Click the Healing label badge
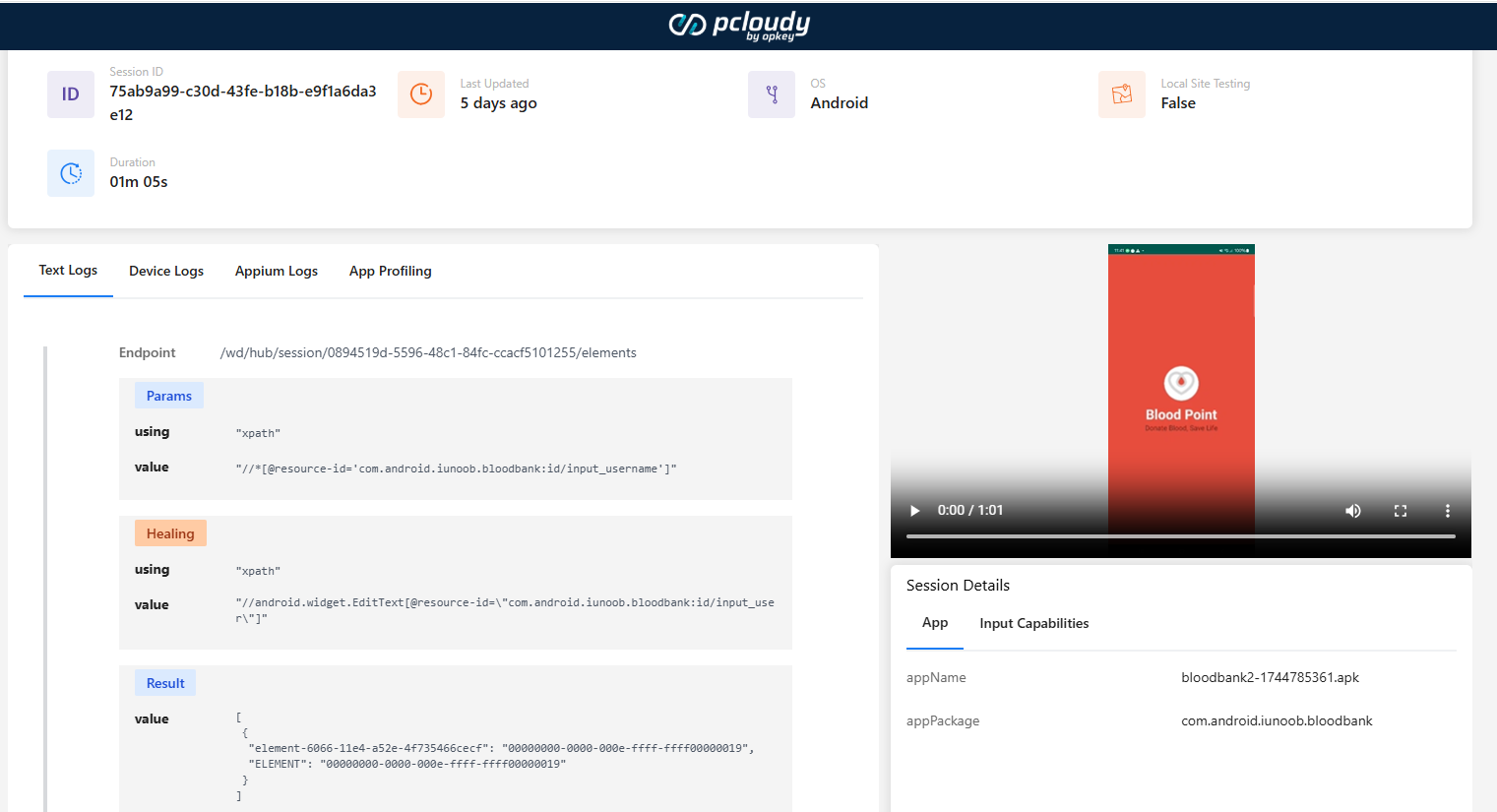This screenshot has width=1497, height=812. [170, 533]
